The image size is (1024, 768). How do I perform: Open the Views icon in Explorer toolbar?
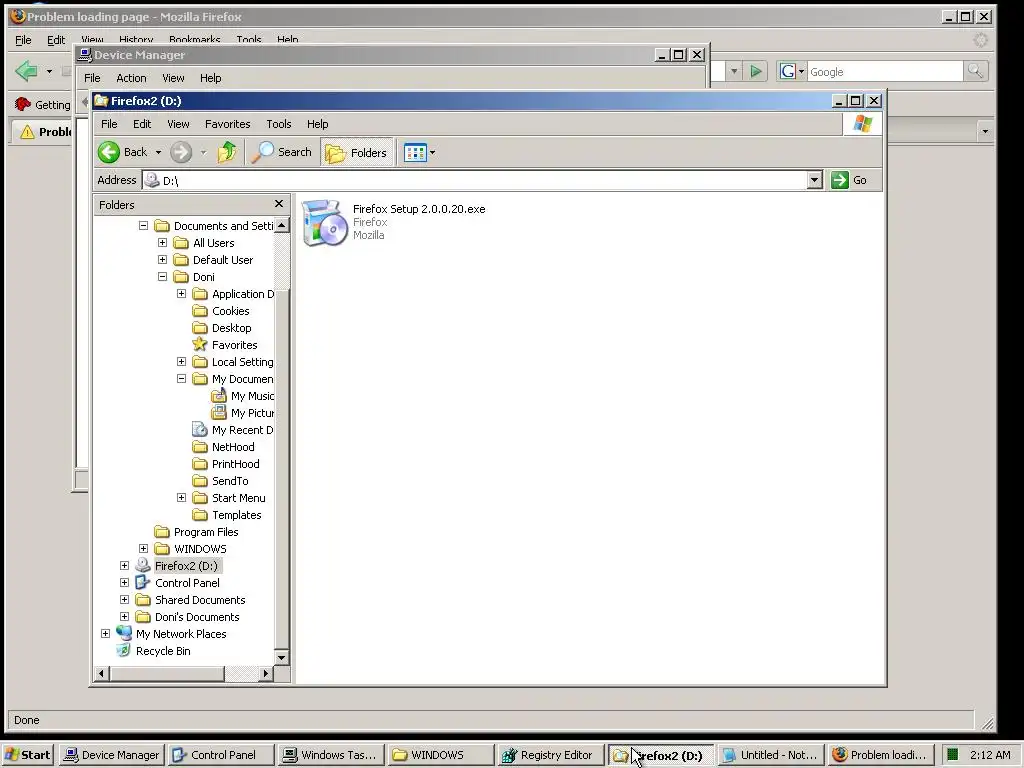point(415,153)
